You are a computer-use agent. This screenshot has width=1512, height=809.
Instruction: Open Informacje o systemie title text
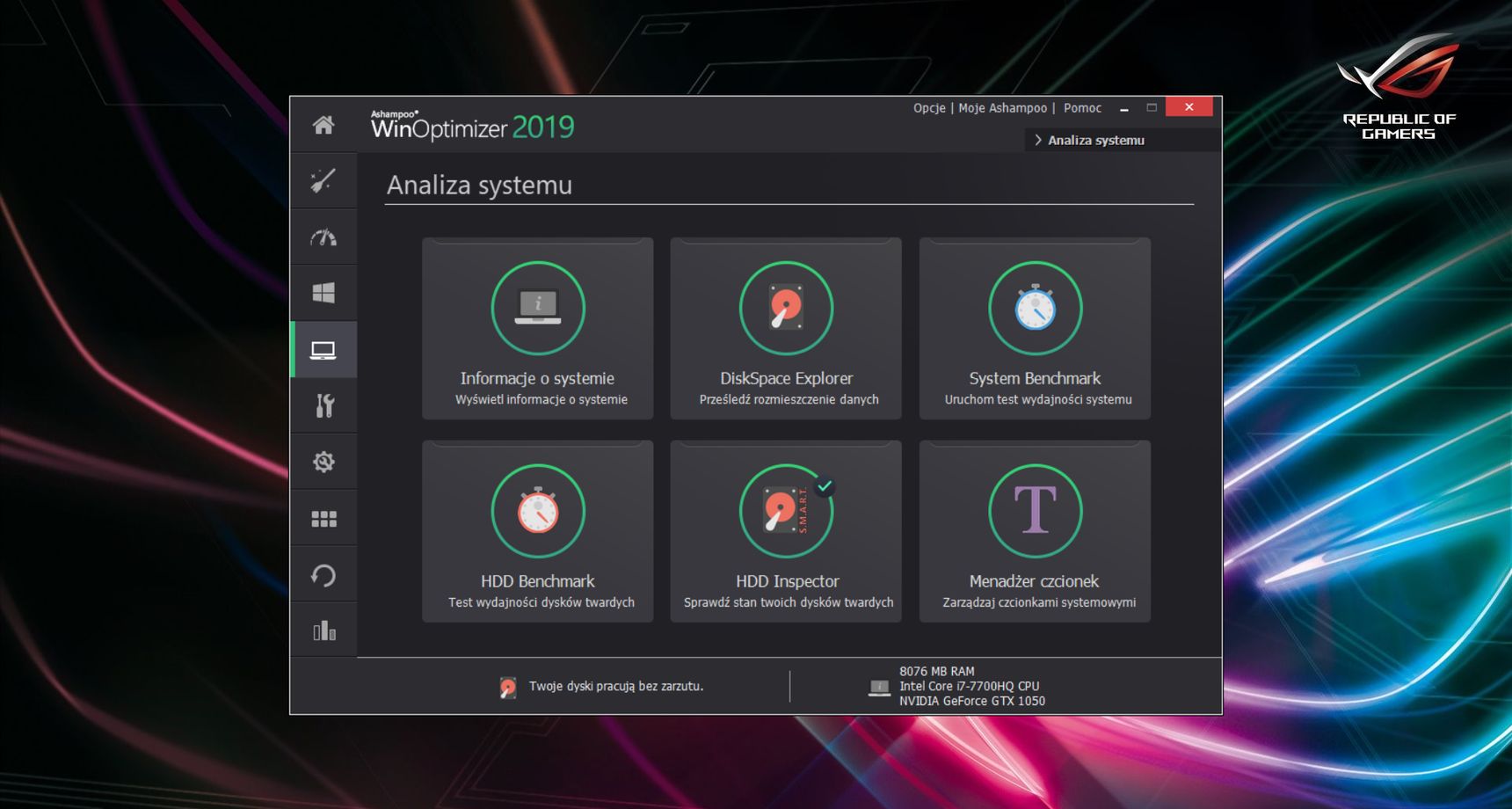pyautogui.click(x=537, y=378)
